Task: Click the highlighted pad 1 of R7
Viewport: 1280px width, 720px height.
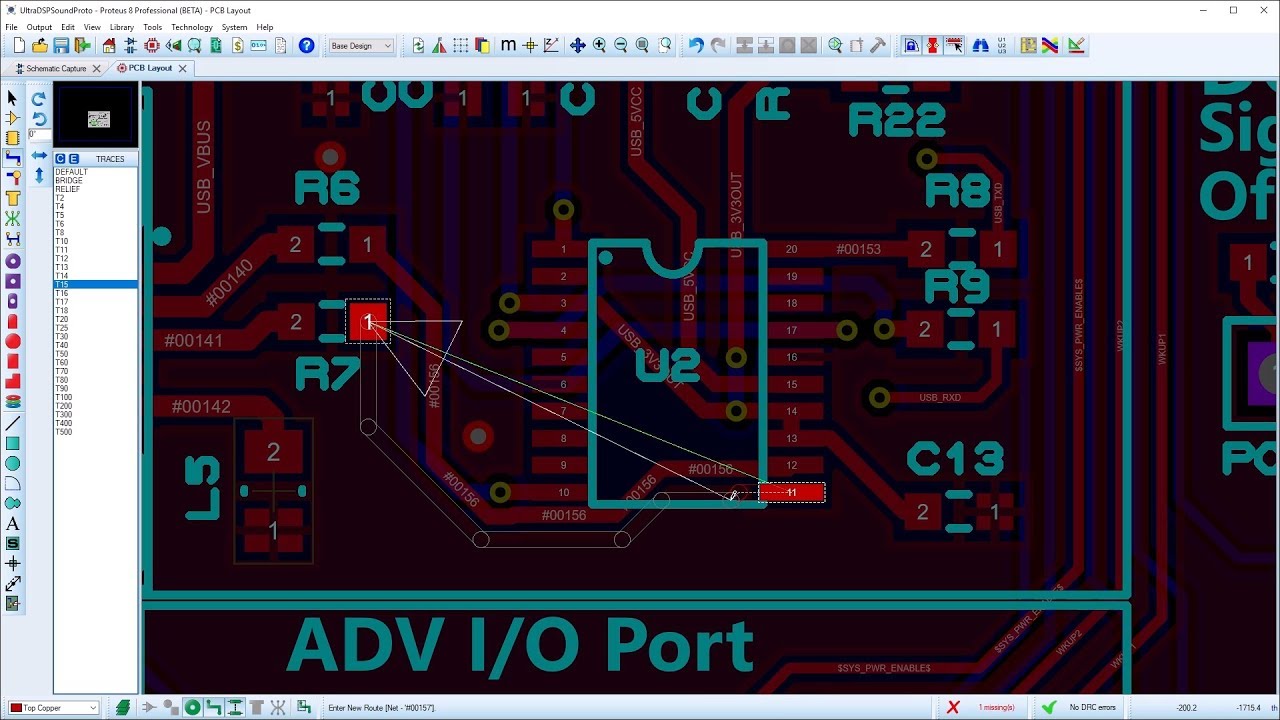Action: 368,321
